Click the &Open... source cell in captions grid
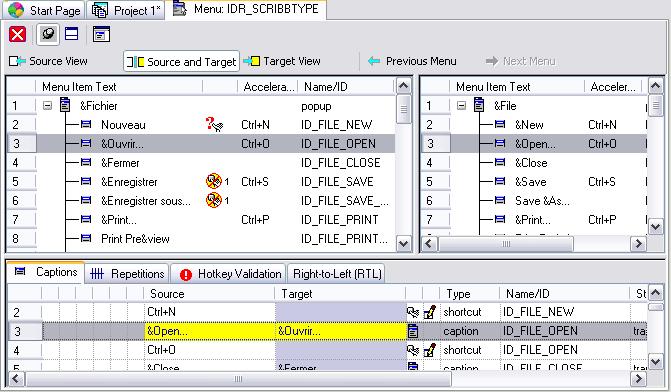This screenshot has height=392, width=671. click(210, 331)
